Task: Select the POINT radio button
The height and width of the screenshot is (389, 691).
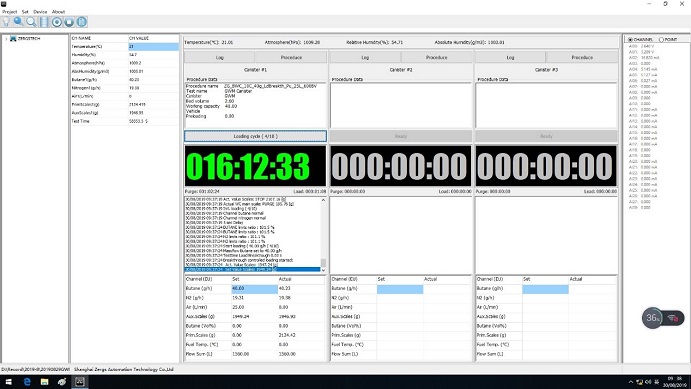Action: click(x=661, y=40)
